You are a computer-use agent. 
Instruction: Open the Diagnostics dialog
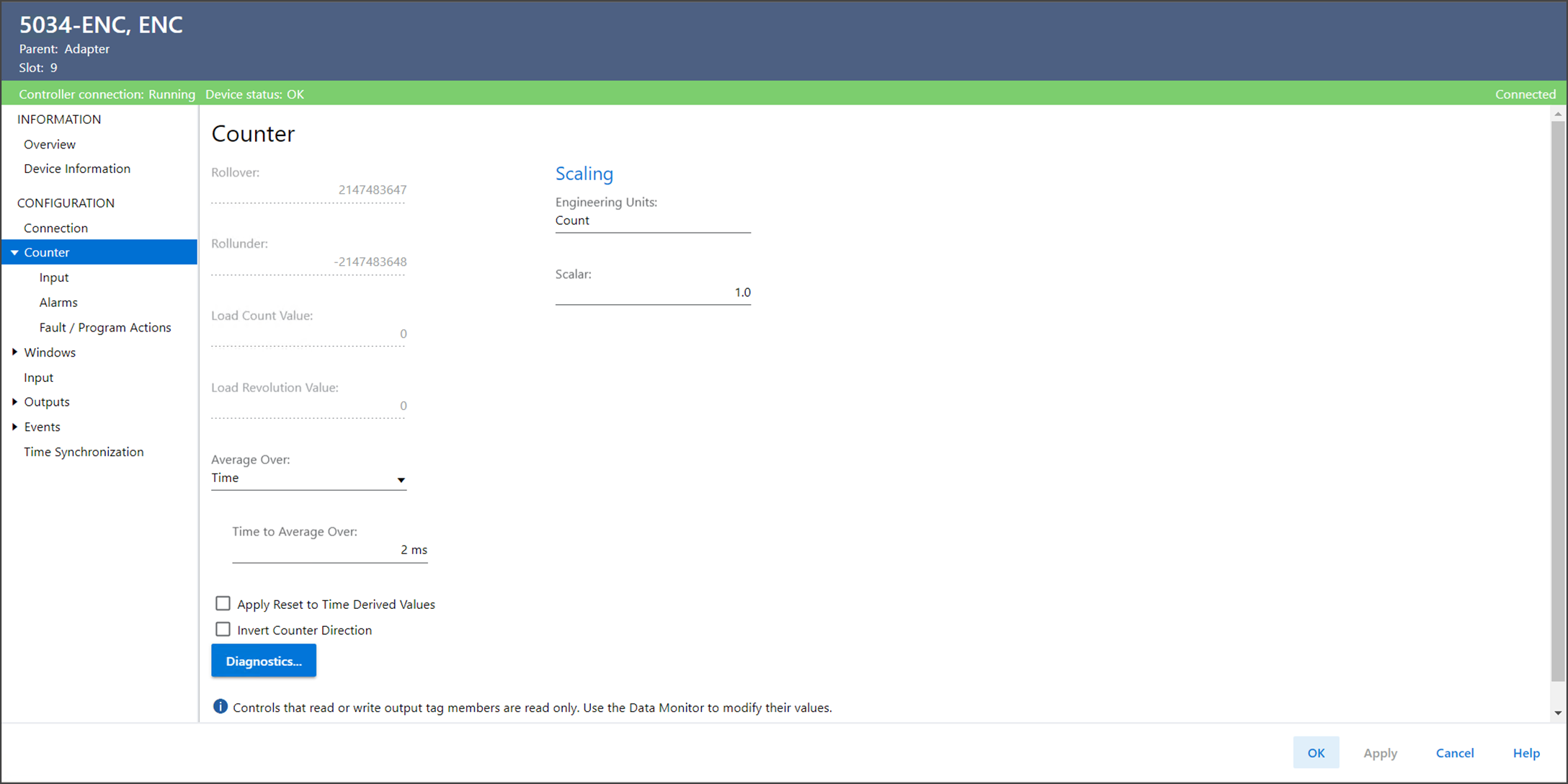click(x=264, y=661)
